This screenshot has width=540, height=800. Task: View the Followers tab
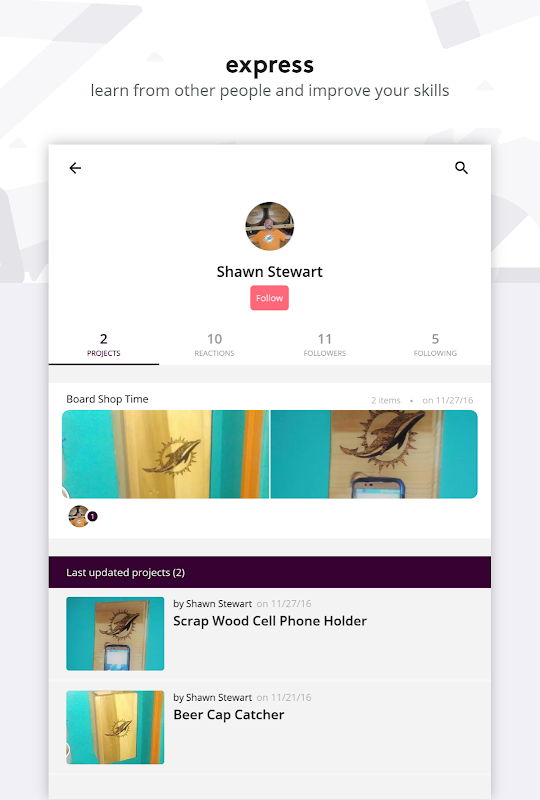coord(325,345)
